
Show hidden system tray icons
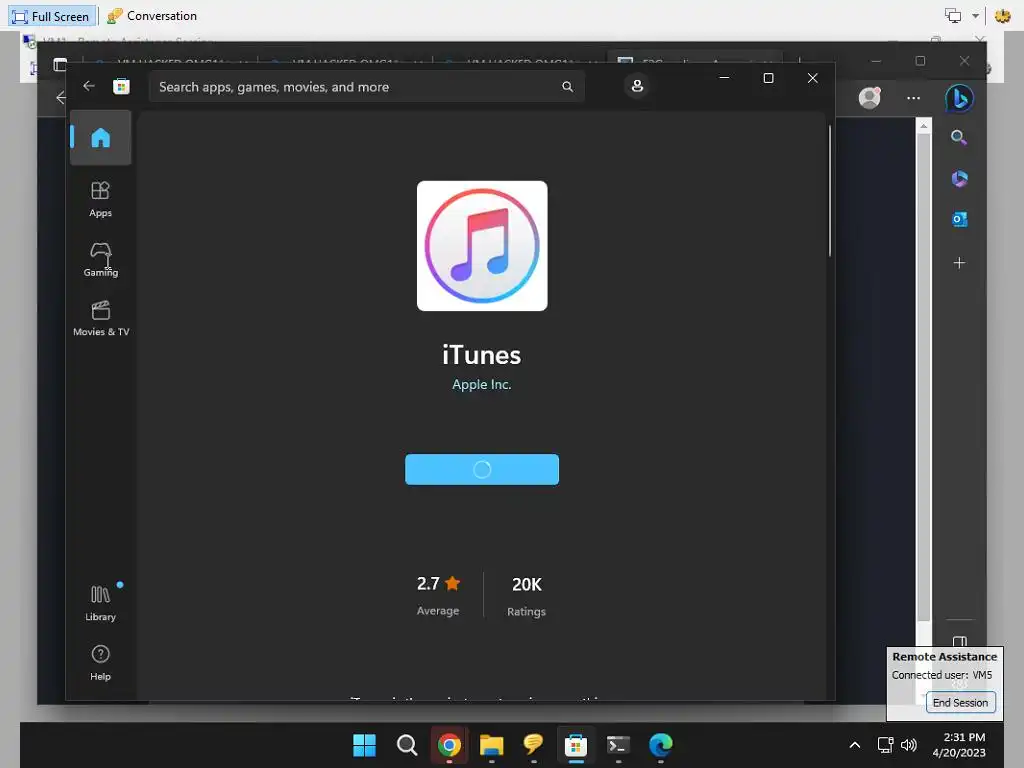(855, 745)
